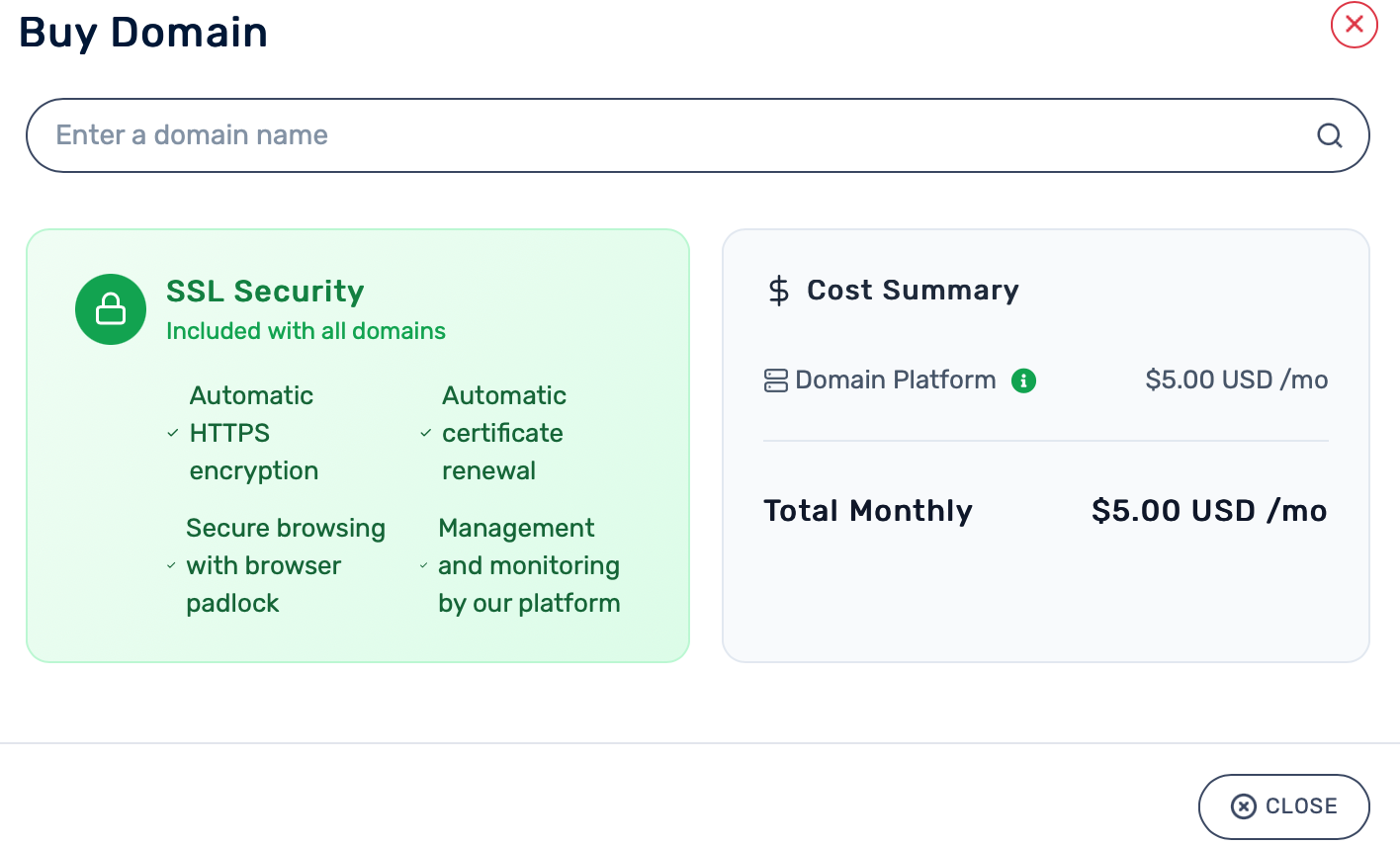
Task: Click the bold Total Monthly price amount
Action: tap(1208, 511)
